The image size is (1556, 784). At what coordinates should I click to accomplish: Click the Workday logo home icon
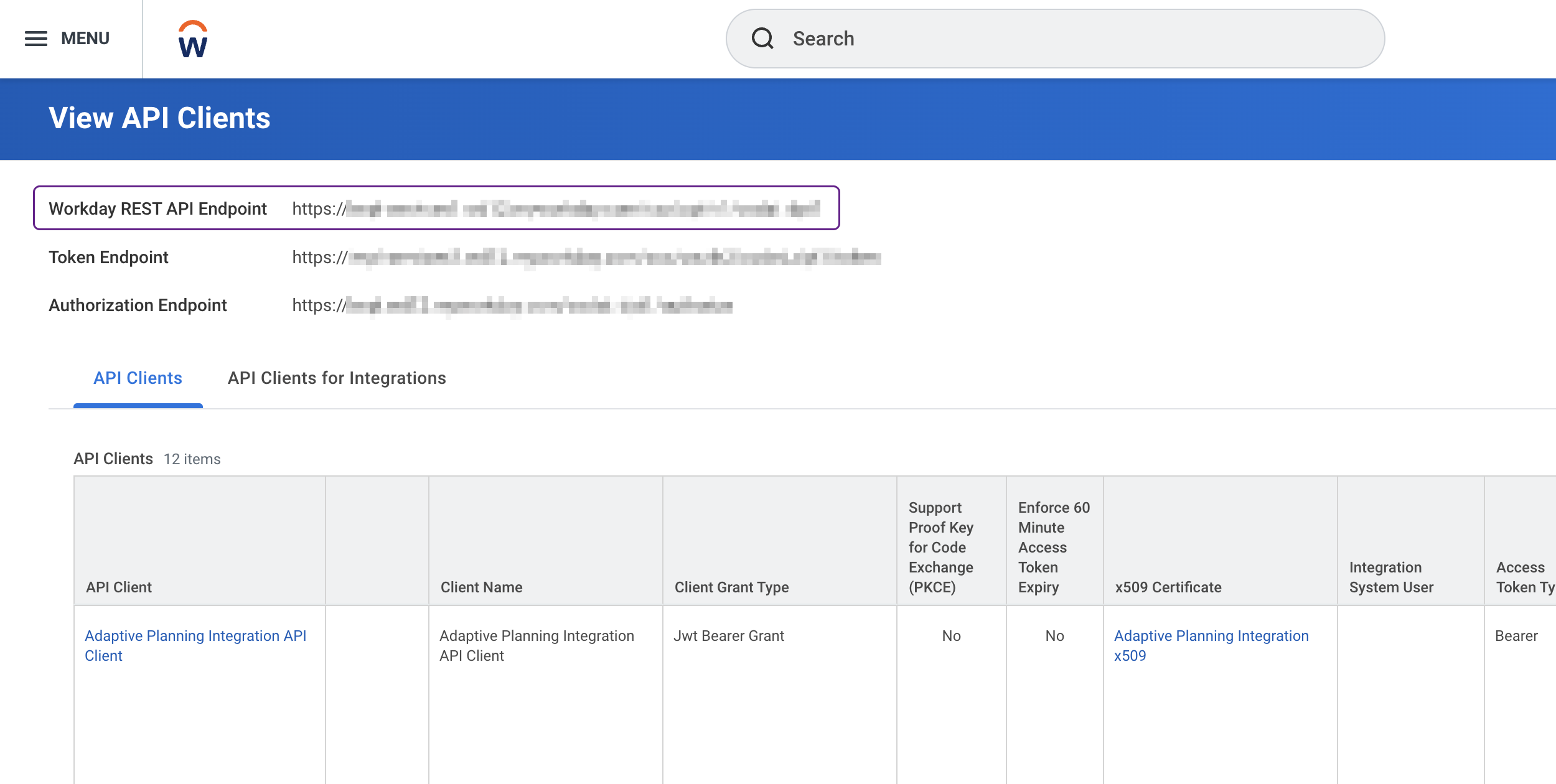[193, 39]
